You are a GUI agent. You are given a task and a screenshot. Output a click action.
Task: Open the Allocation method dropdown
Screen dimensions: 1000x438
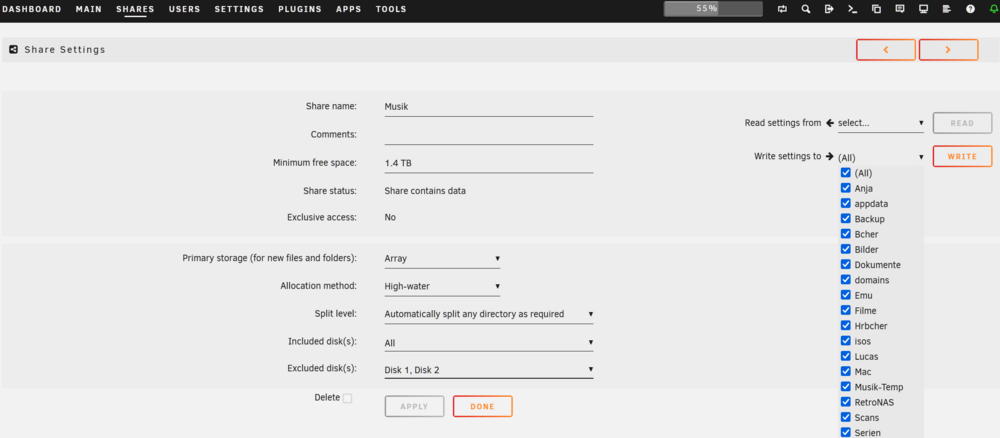click(442, 286)
